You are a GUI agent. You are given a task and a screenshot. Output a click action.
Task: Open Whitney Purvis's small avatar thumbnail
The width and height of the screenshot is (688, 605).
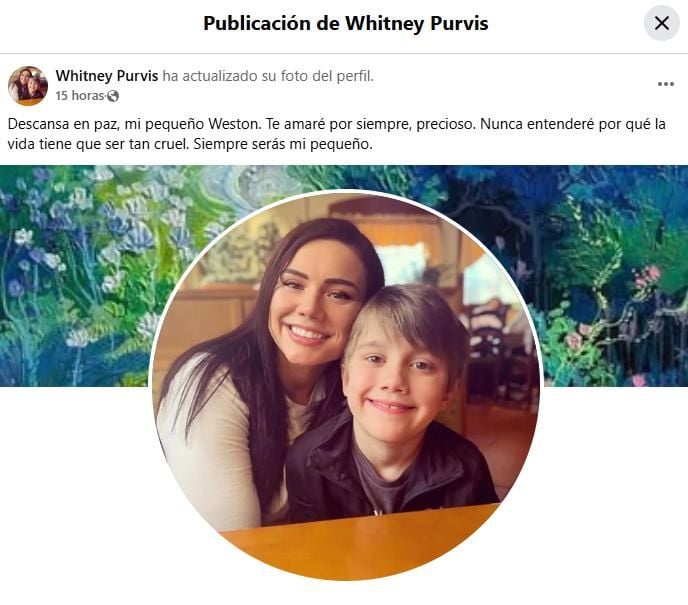click(28, 86)
